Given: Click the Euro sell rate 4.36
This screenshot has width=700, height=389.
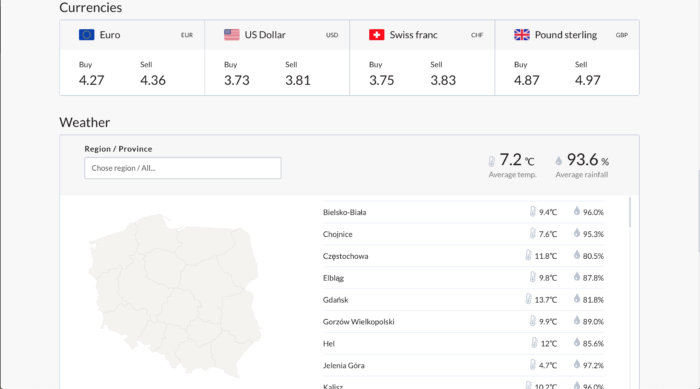Looking at the screenshot, I should coord(153,80).
